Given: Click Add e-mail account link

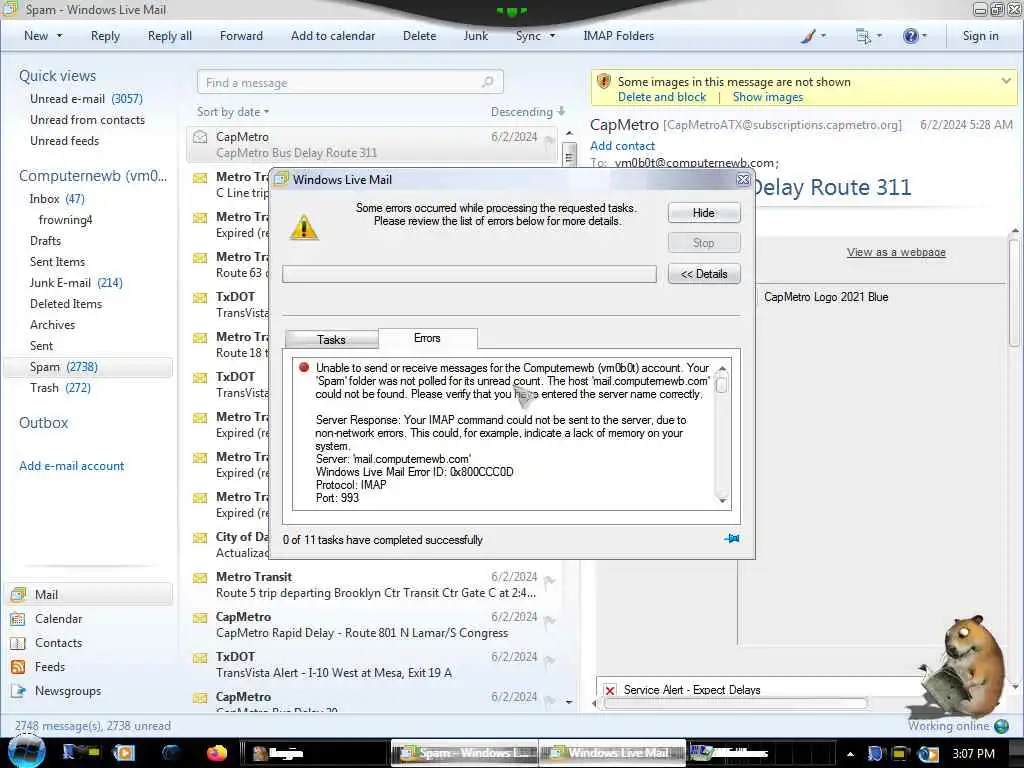Looking at the screenshot, I should coord(71,466).
